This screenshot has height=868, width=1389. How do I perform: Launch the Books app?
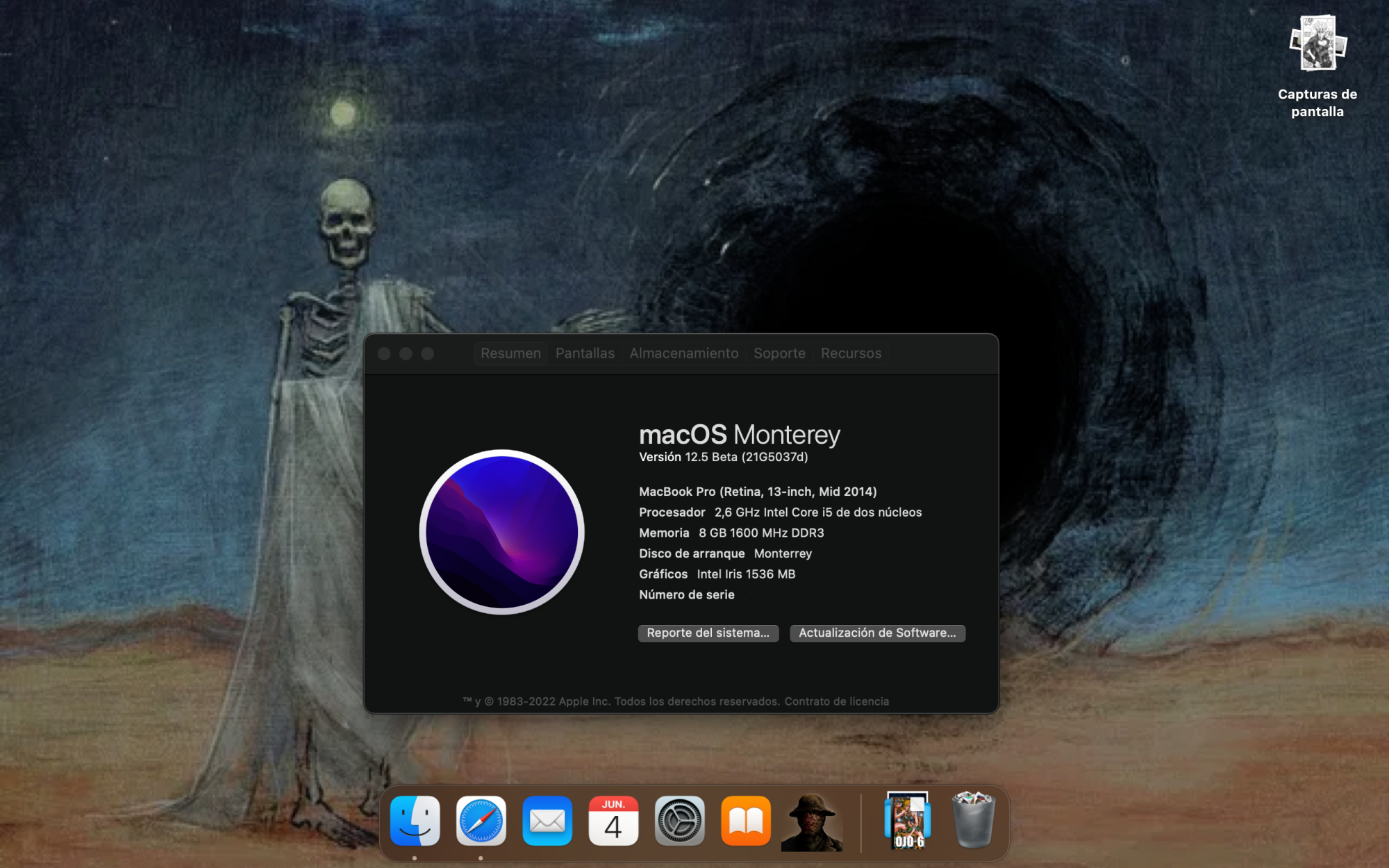[x=745, y=821]
